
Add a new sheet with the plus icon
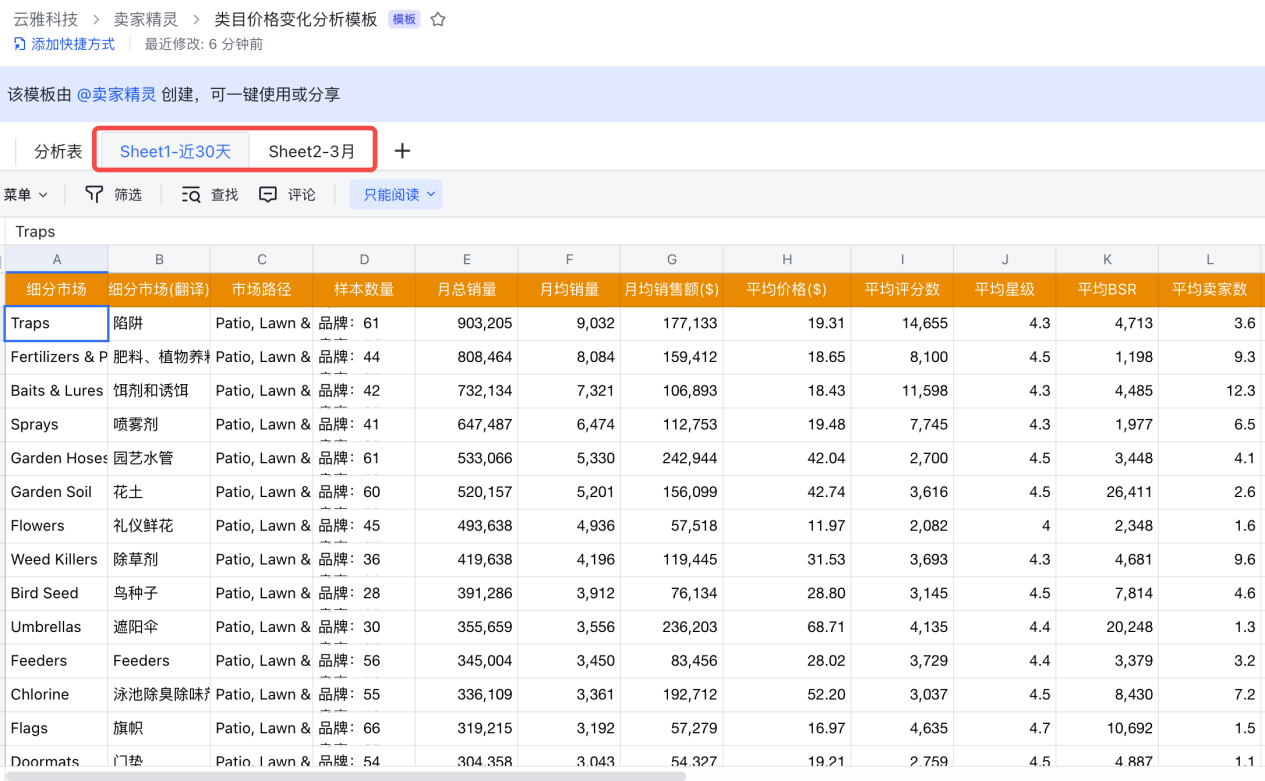(x=402, y=151)
